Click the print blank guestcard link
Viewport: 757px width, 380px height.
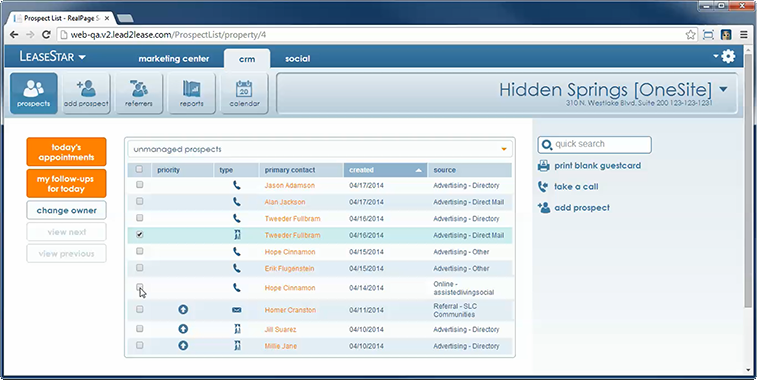[598, 166]
